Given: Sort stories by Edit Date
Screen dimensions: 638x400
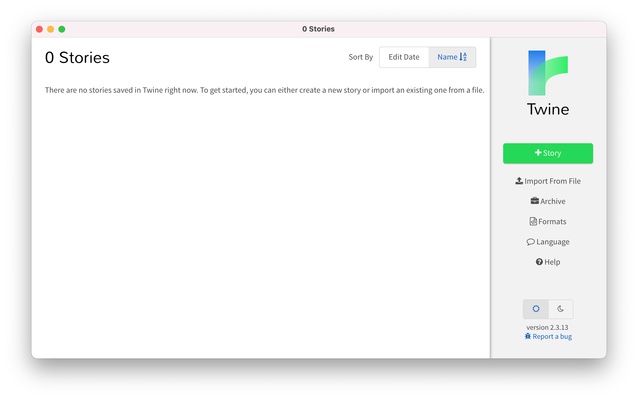Looking at the screenshot, I should coord(404,57).
